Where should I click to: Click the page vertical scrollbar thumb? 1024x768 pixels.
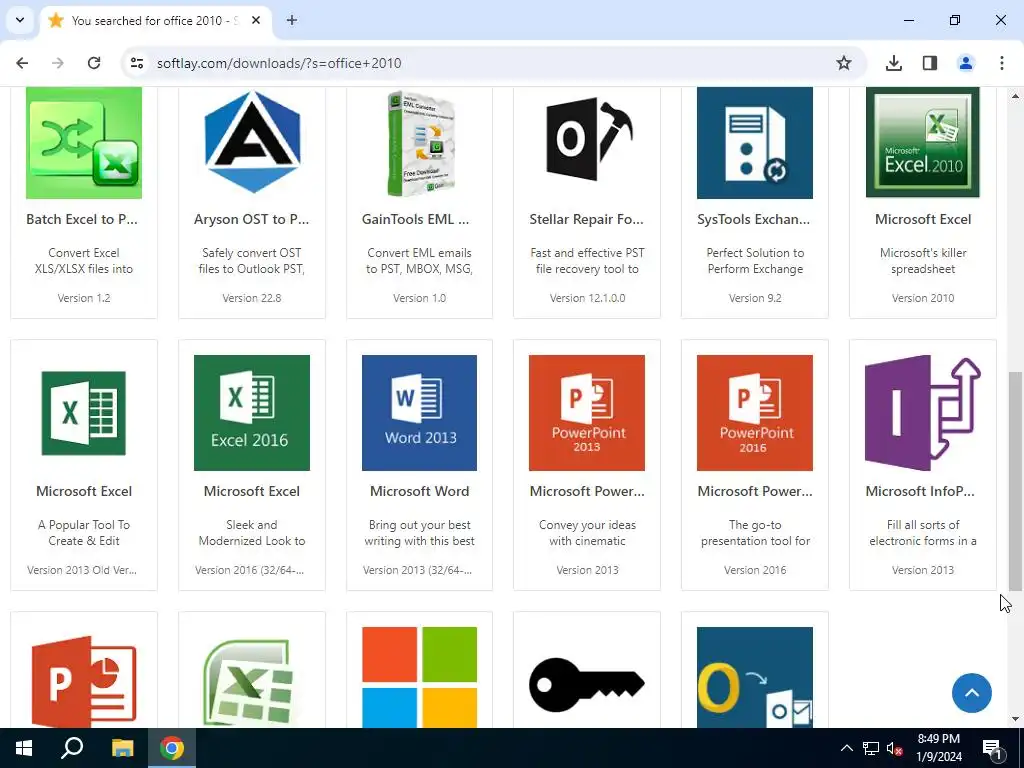point(1015,480)
